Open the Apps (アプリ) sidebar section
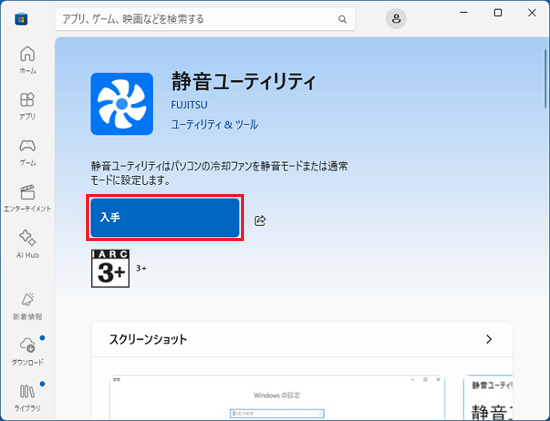550x421 pixels. pyautogui.click(x=27, y=106)
